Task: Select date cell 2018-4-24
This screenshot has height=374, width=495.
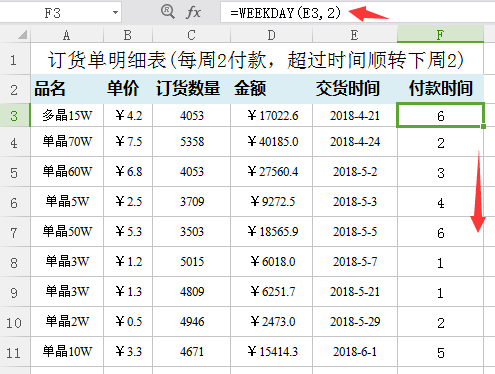Action: (355, 142)
